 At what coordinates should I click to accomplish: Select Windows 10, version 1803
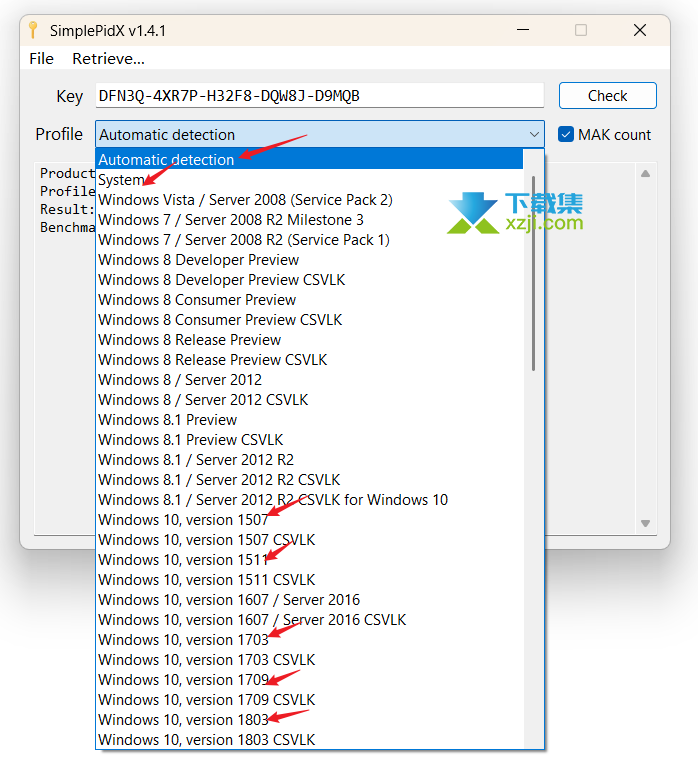(x=310, y=719)
